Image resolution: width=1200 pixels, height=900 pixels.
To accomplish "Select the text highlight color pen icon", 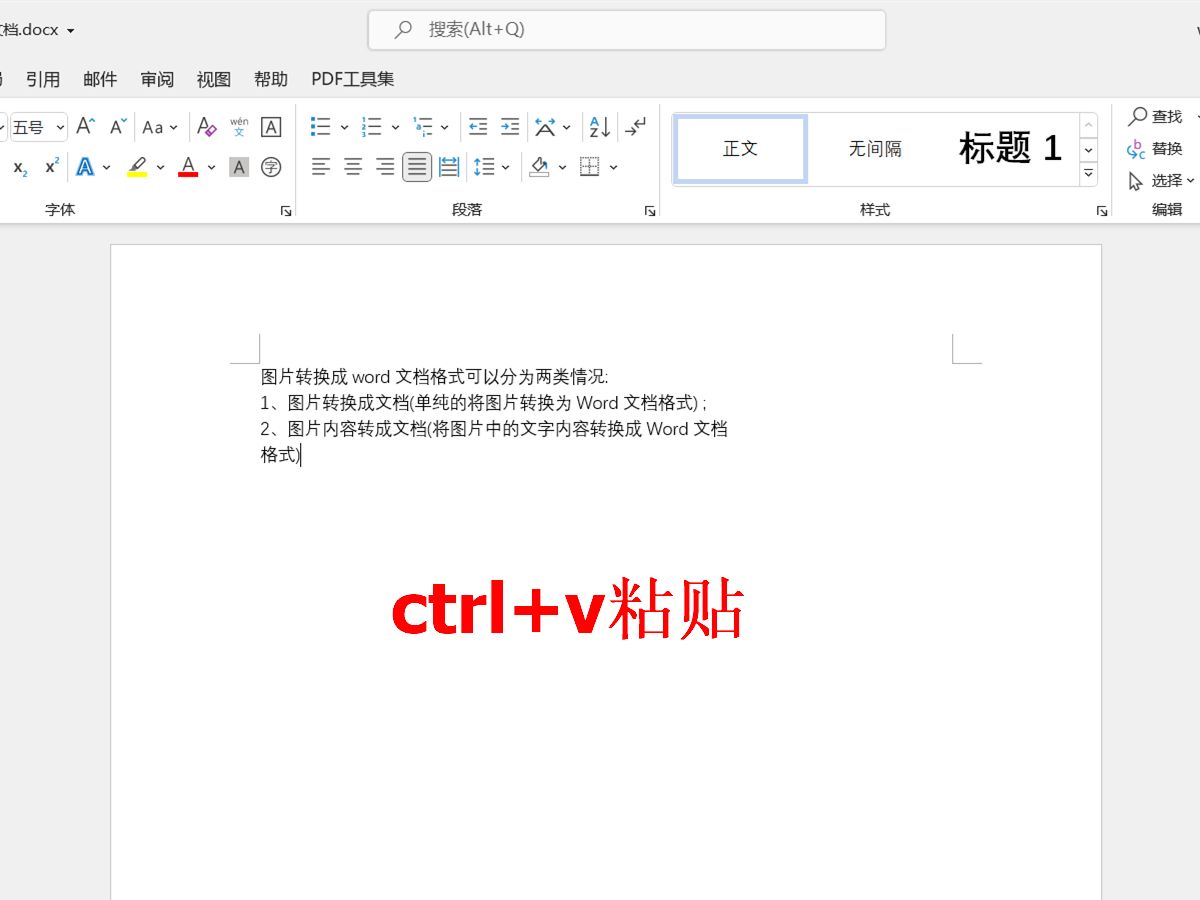I will (135, 167).
